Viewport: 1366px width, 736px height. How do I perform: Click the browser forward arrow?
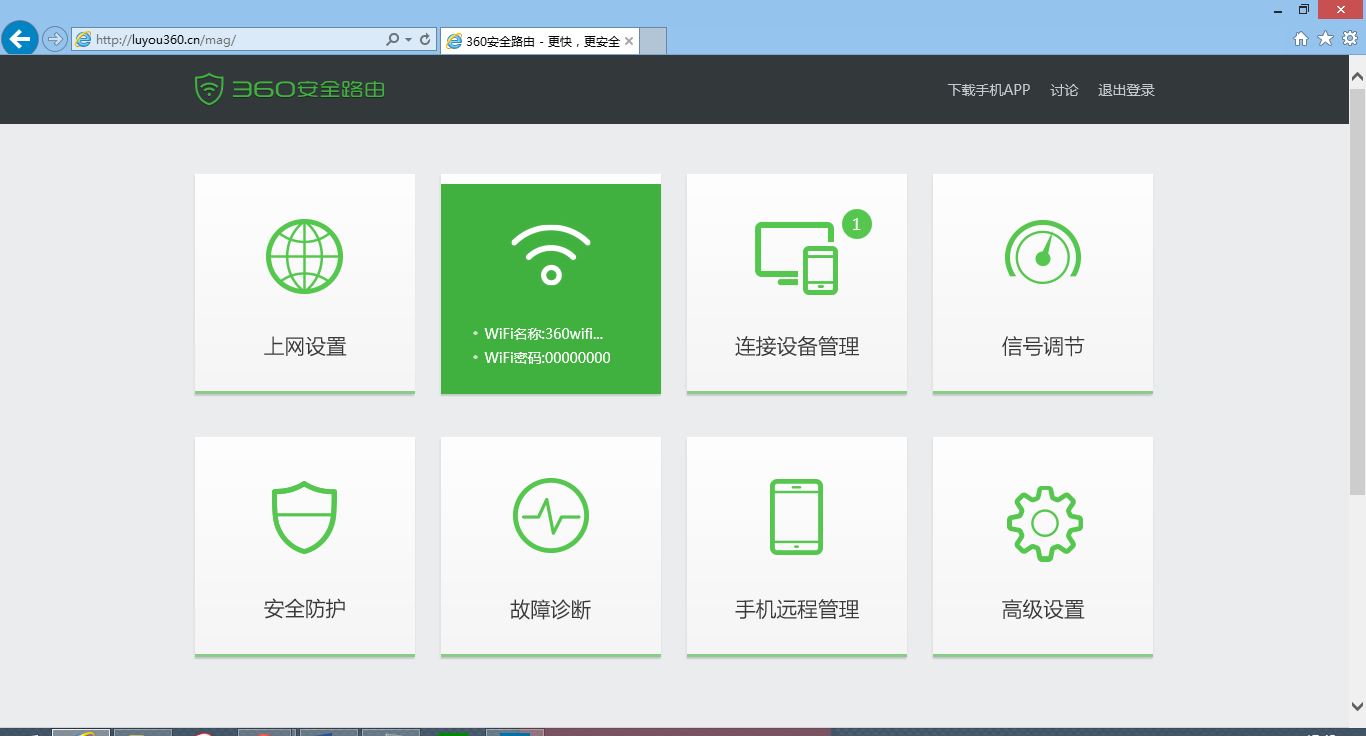[55, 40]
